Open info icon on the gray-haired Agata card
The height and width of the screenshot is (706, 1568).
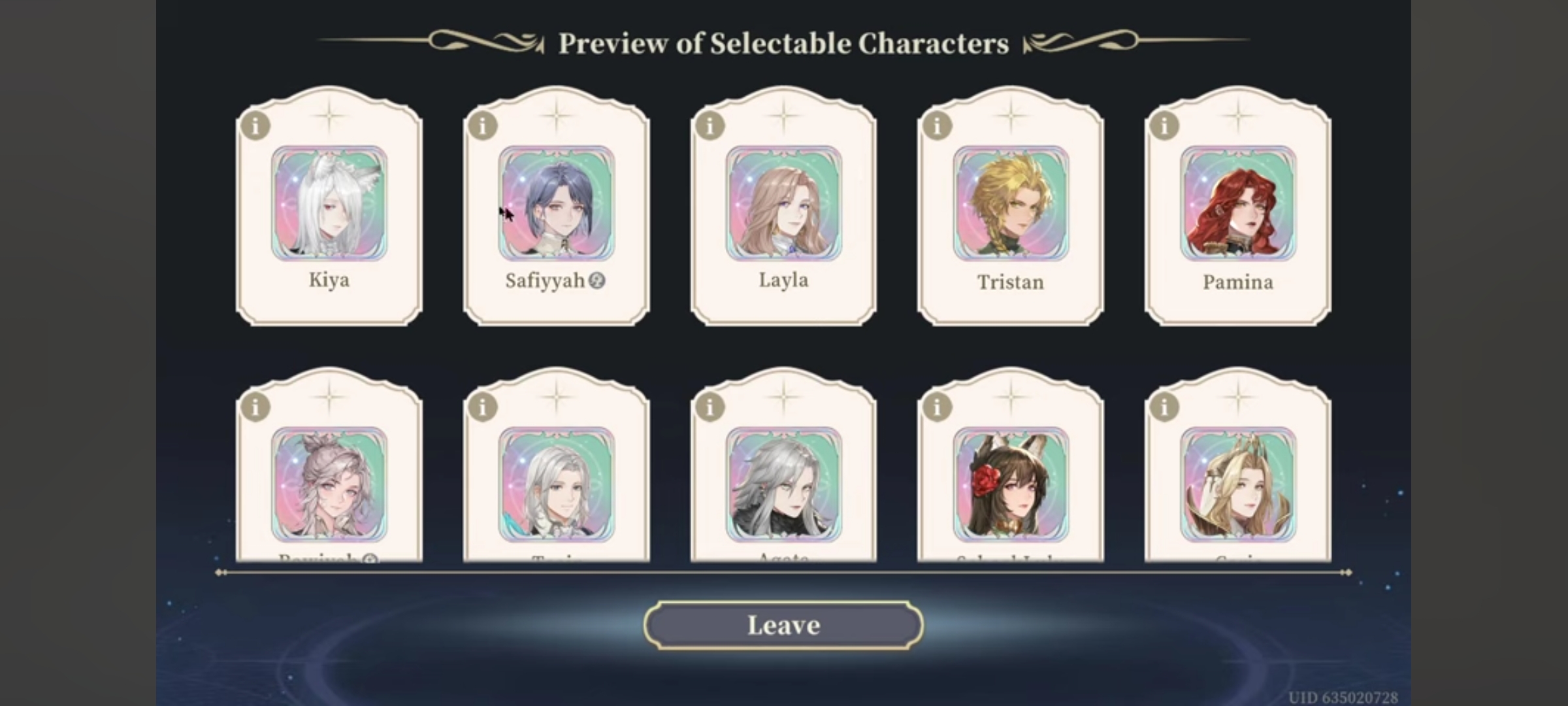(x=710, y=407)
